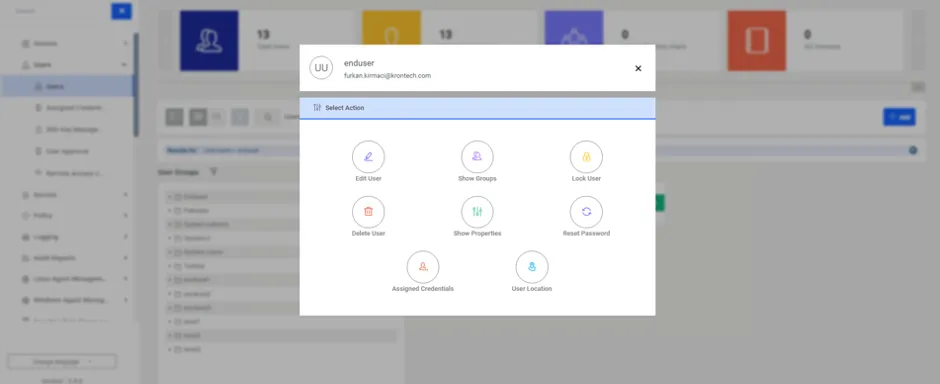Click the Reset Password refresh icon
This screenshot has height=384, width=940.
(x=586, y=212)
